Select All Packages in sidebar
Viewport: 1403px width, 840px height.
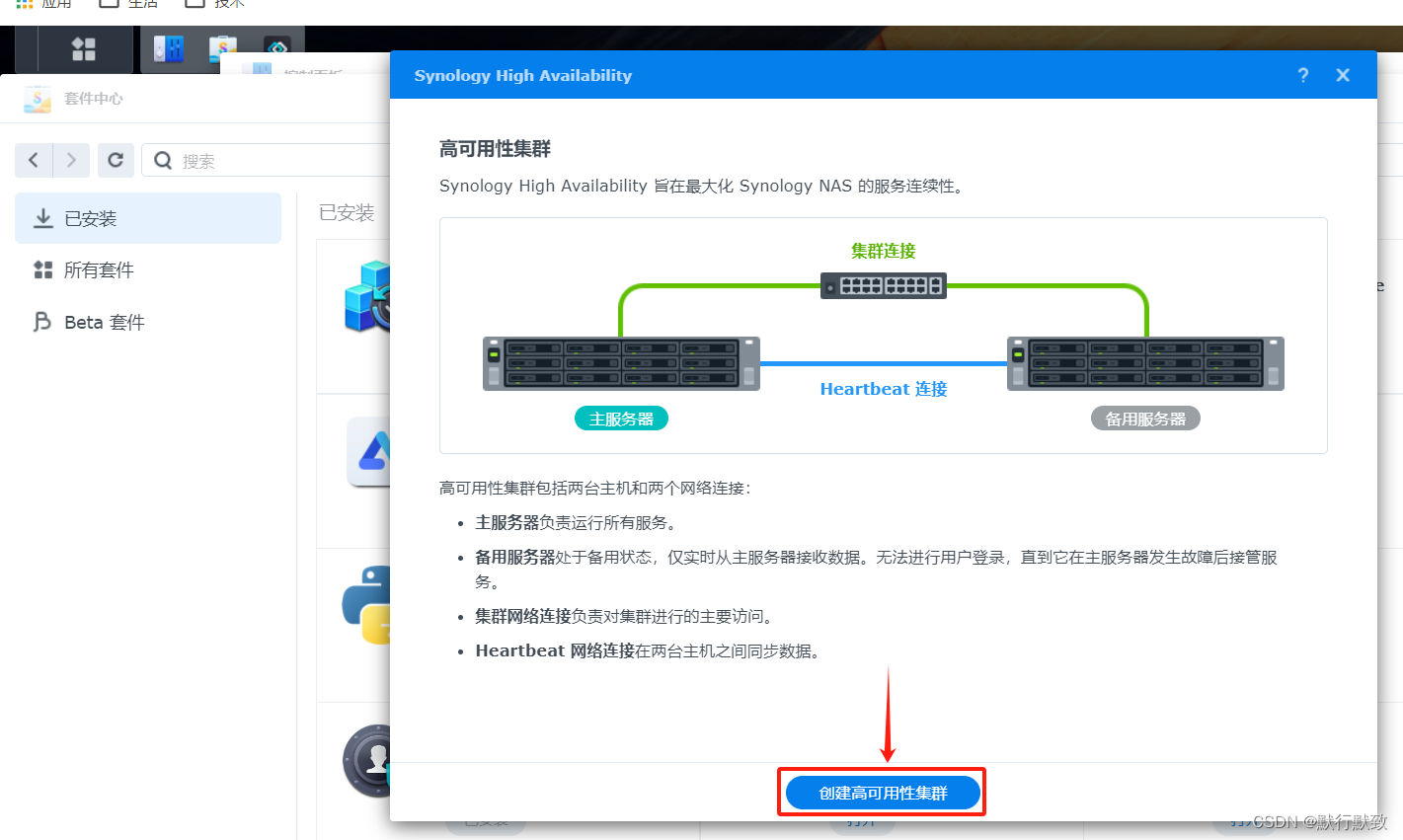coord(148,269)
